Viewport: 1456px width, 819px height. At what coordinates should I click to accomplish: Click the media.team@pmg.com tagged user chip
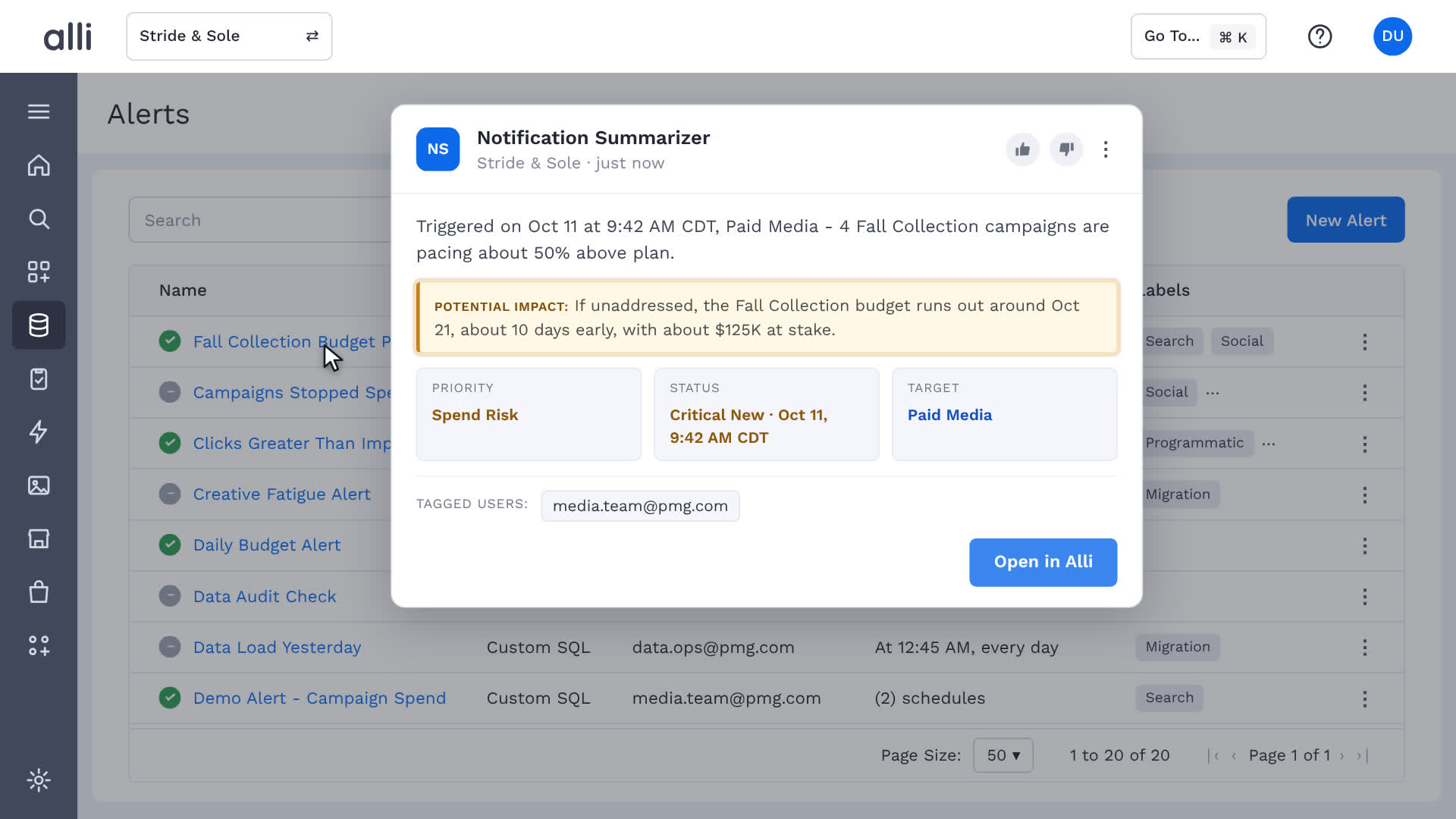(640, 506)
